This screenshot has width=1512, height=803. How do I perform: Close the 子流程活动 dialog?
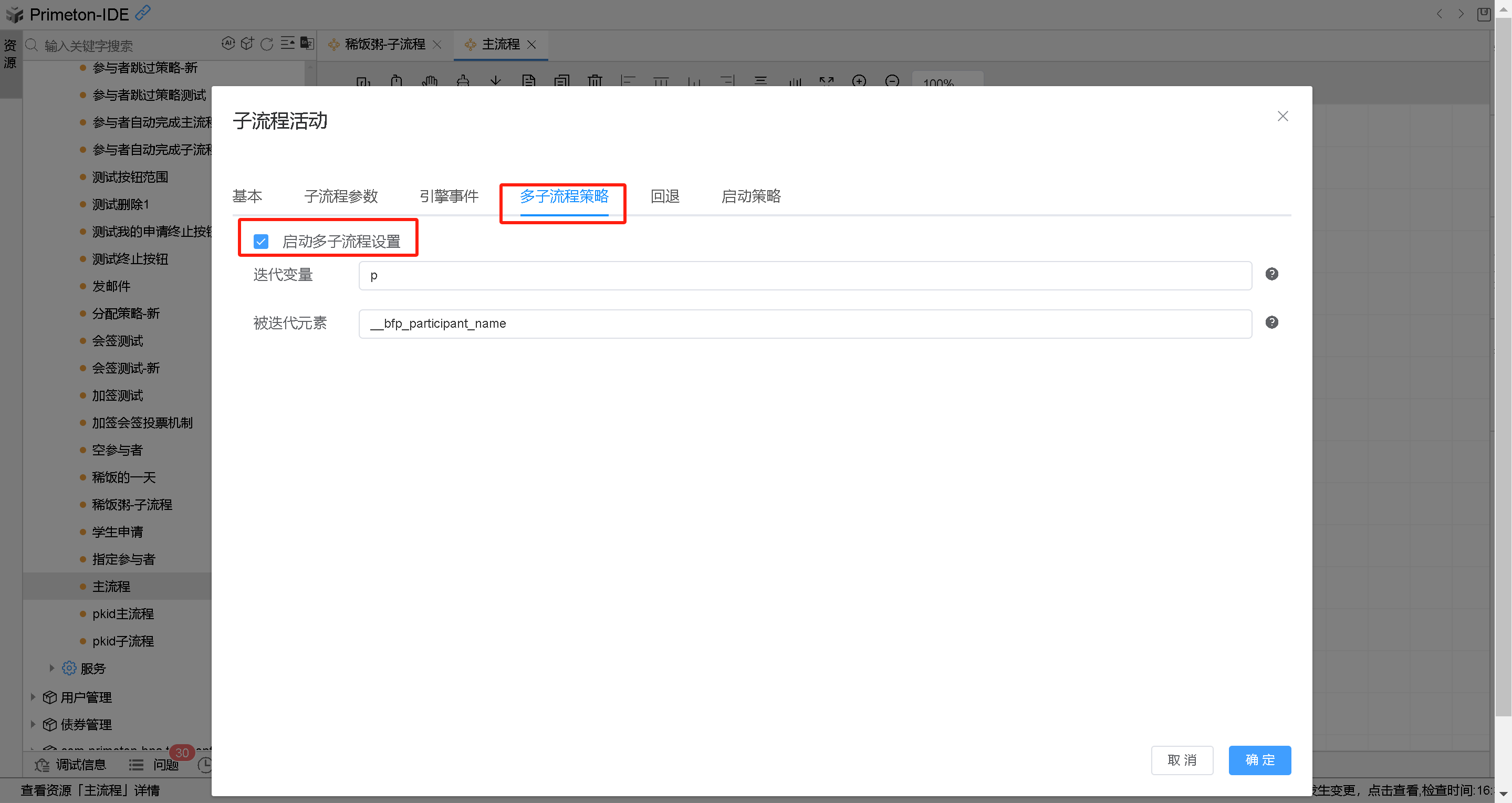click(1282, 116)
